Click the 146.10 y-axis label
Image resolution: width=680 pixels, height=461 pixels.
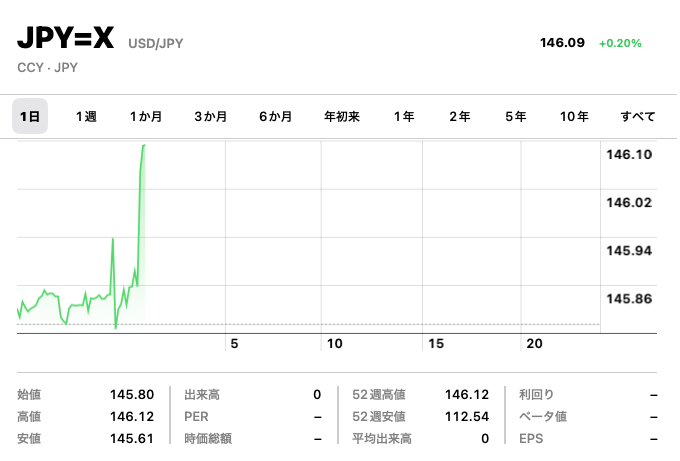tap(629, 155)
